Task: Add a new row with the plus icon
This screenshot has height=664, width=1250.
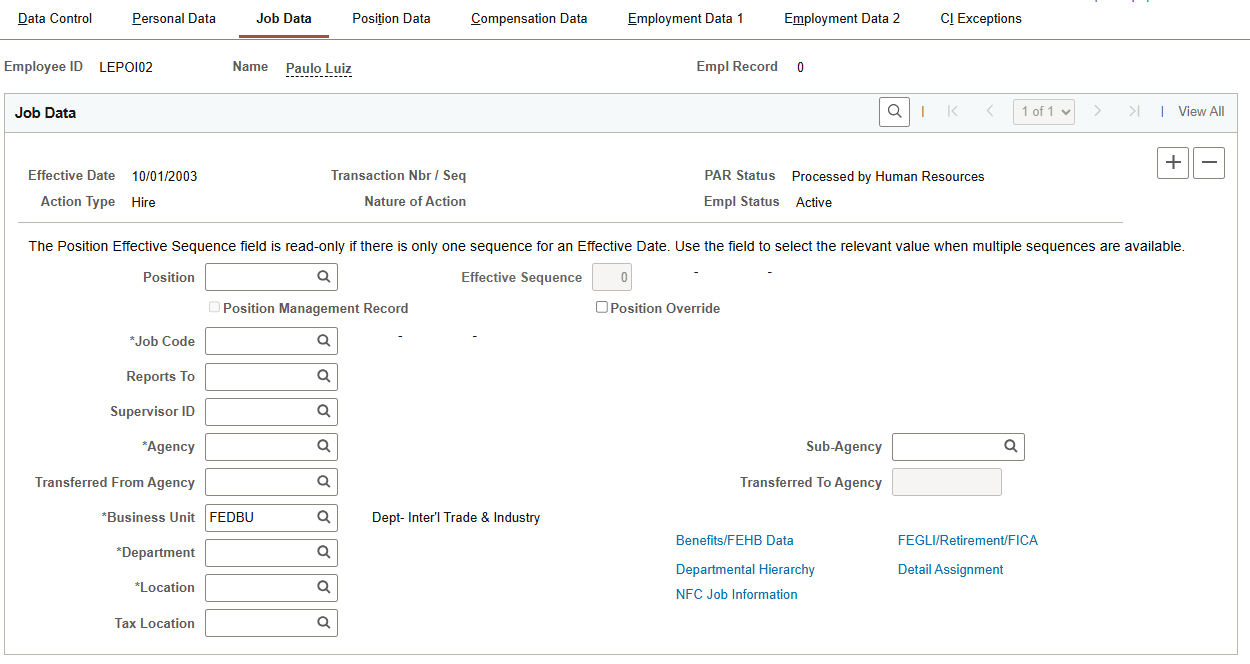Action: point(1172,162)
